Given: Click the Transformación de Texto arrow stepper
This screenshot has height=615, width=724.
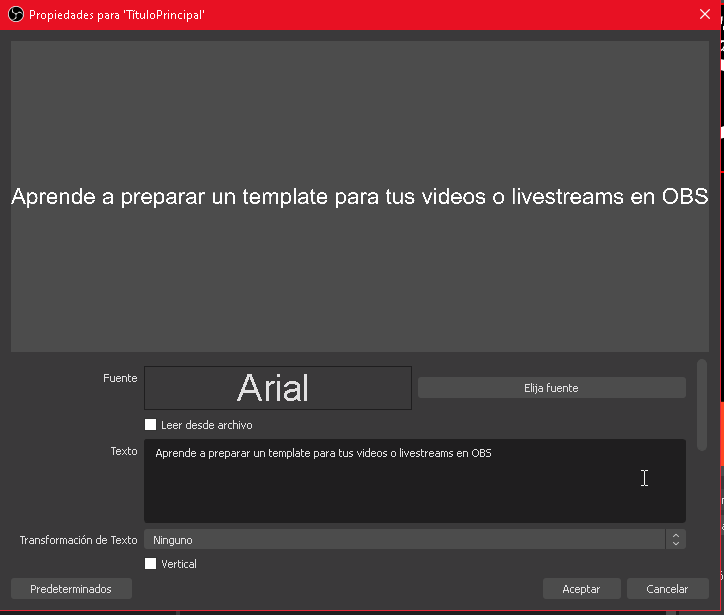Looking at the screenshot, I should pos(676,539).
